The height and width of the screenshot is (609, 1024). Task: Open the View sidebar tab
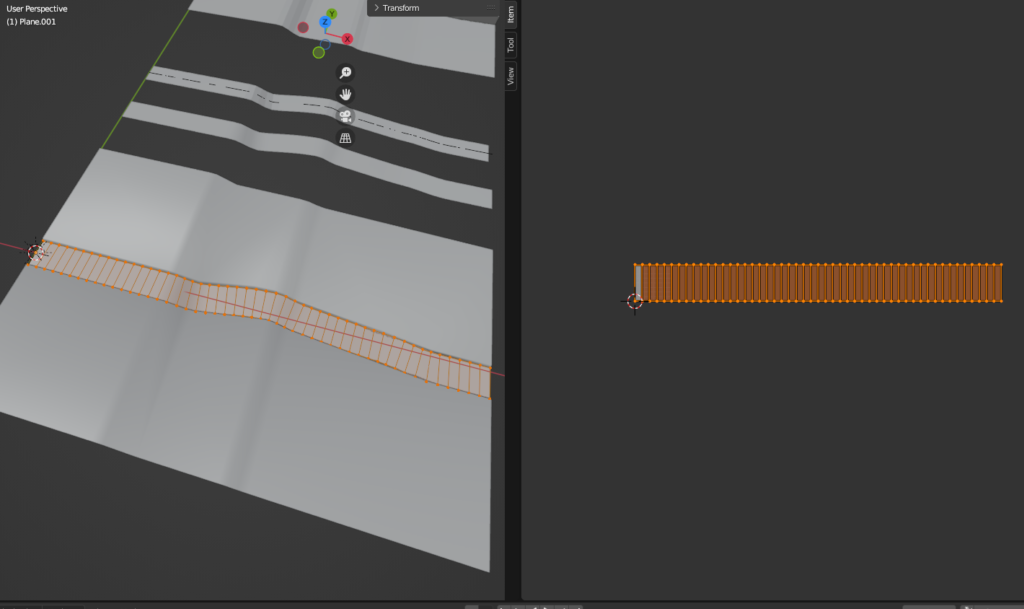511,76
